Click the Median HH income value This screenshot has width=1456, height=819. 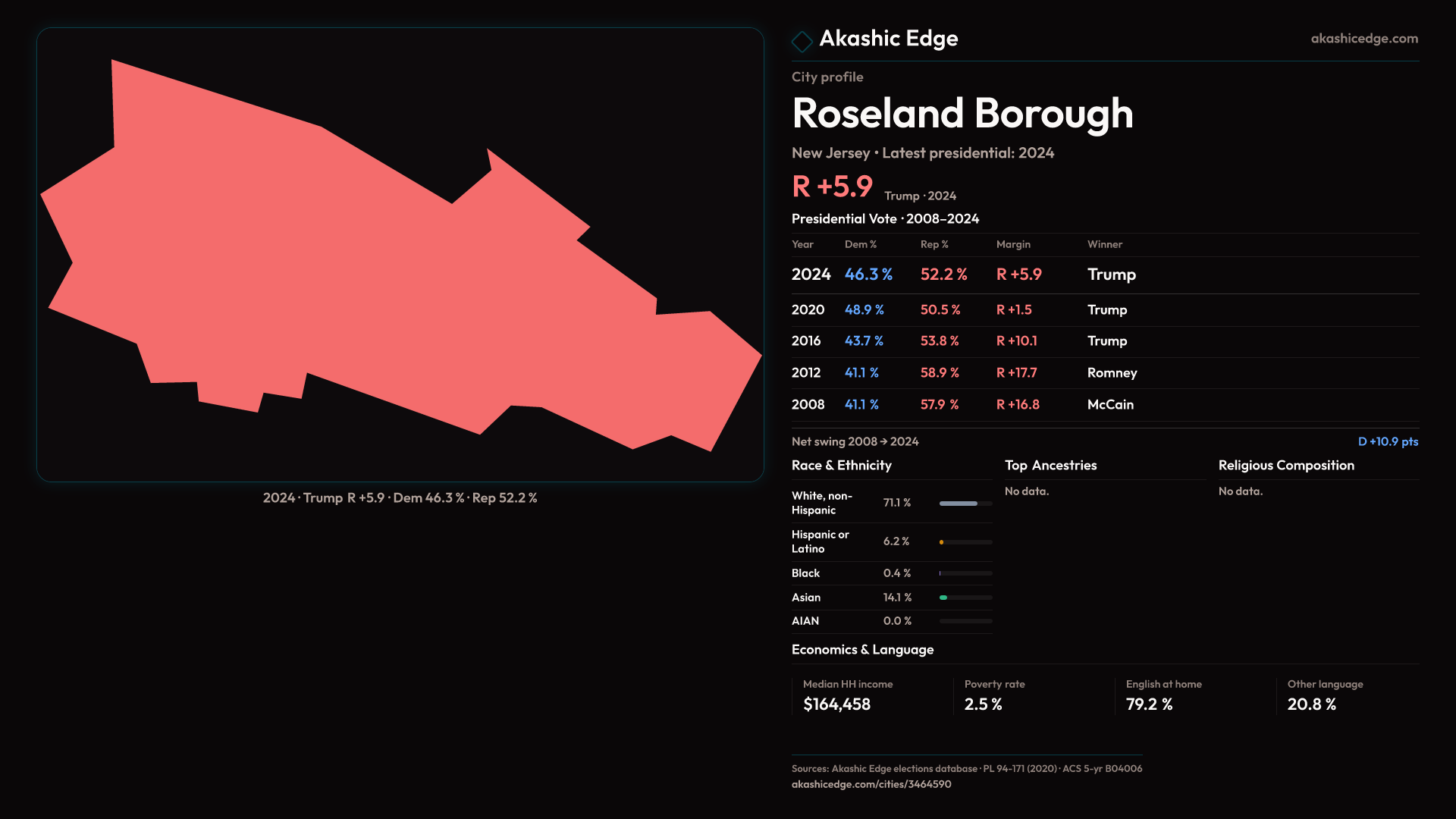tap(836, 704)
